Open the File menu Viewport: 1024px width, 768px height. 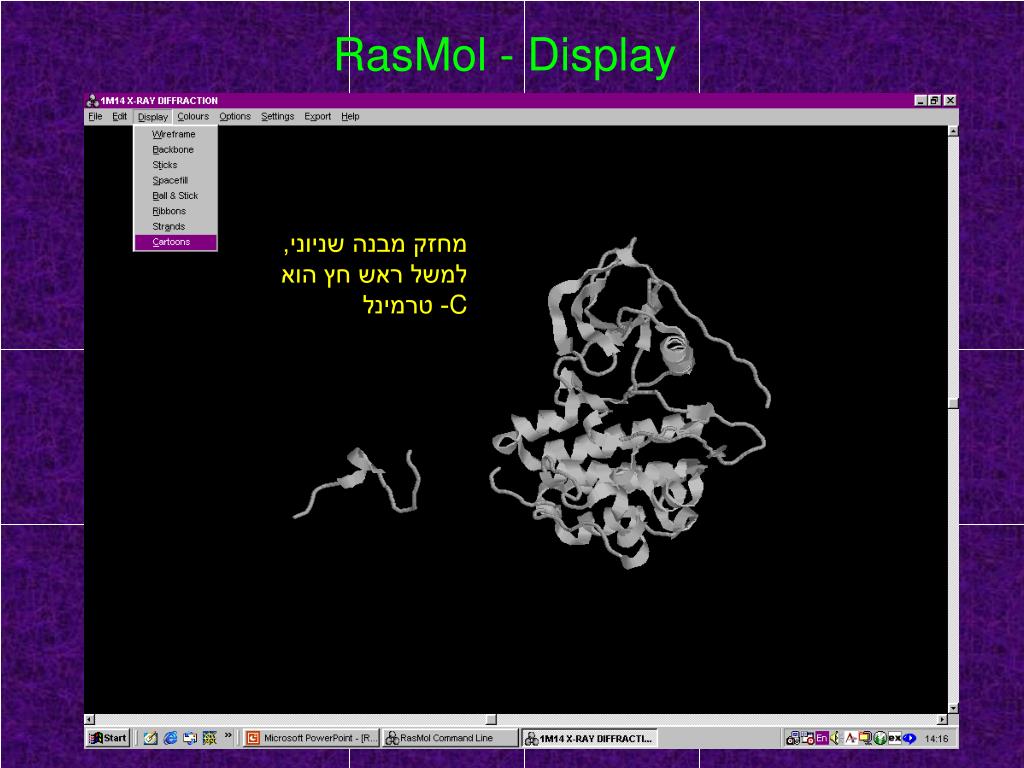point(95,116)
